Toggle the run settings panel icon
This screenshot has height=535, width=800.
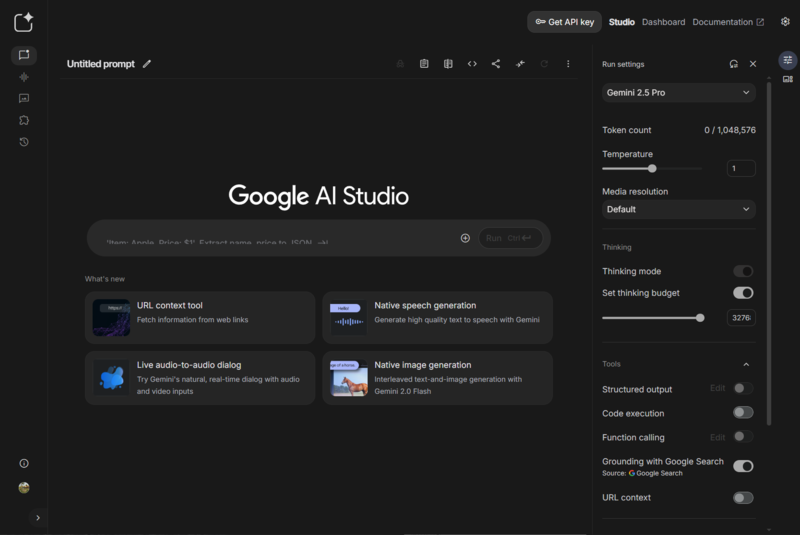click(788, 60)
